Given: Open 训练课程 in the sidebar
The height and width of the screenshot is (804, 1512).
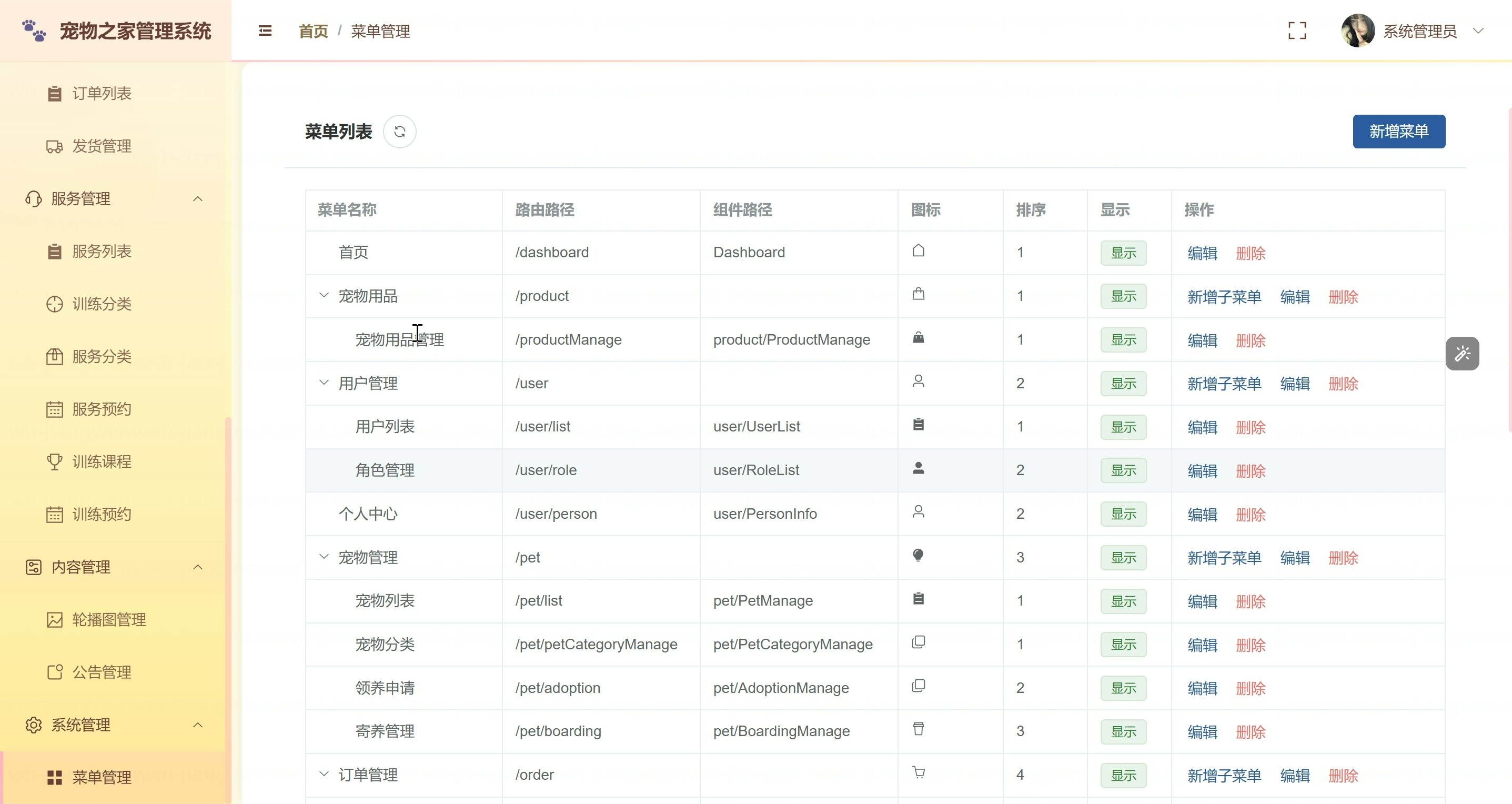Looking at the screenshot, I should [x=102, y=462].
